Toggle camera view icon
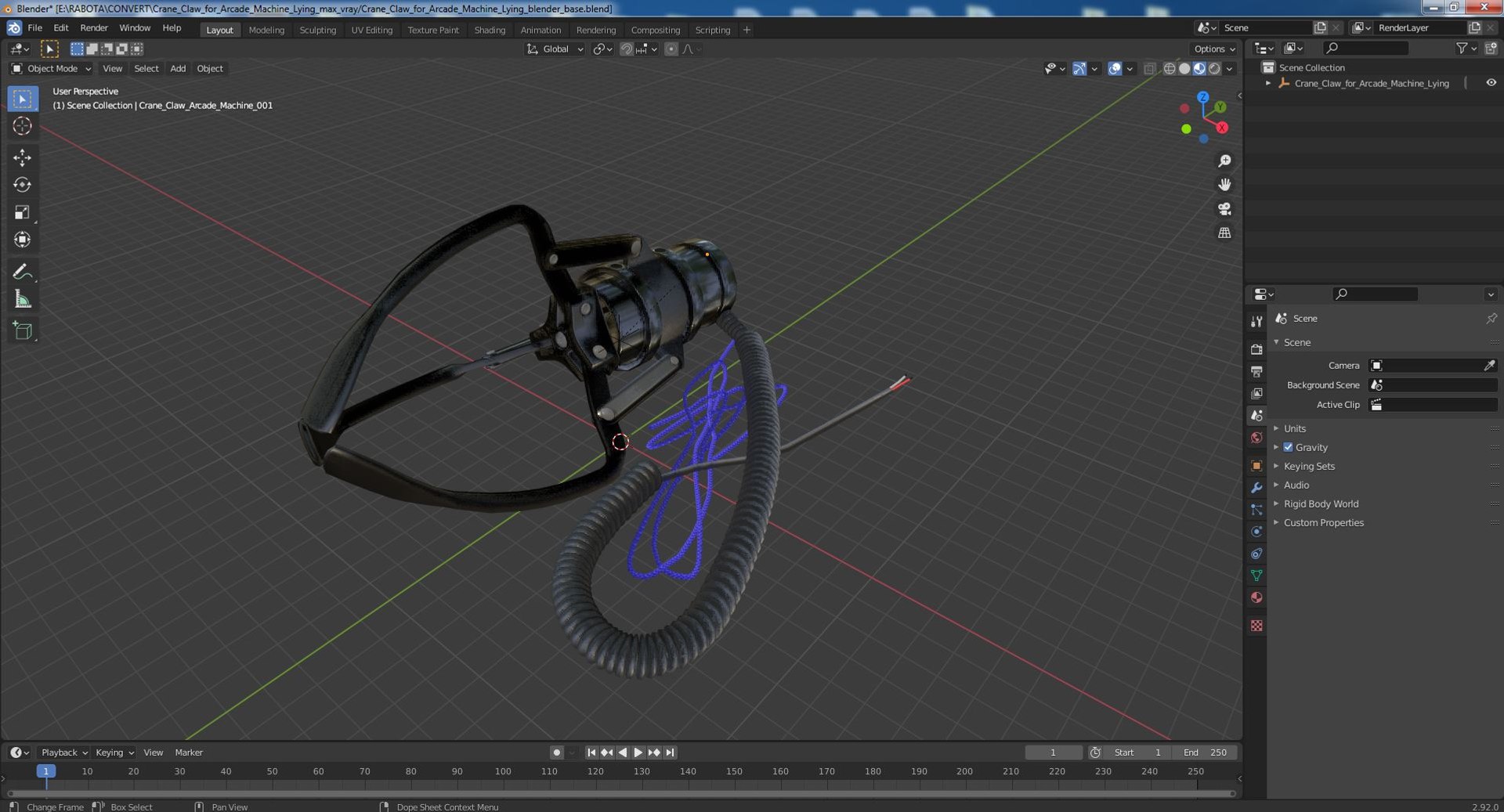 pos(1224,209)
